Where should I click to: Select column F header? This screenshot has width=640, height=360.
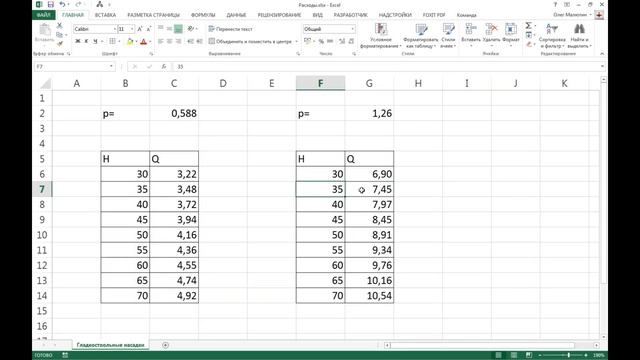click(x=320, y=83)
